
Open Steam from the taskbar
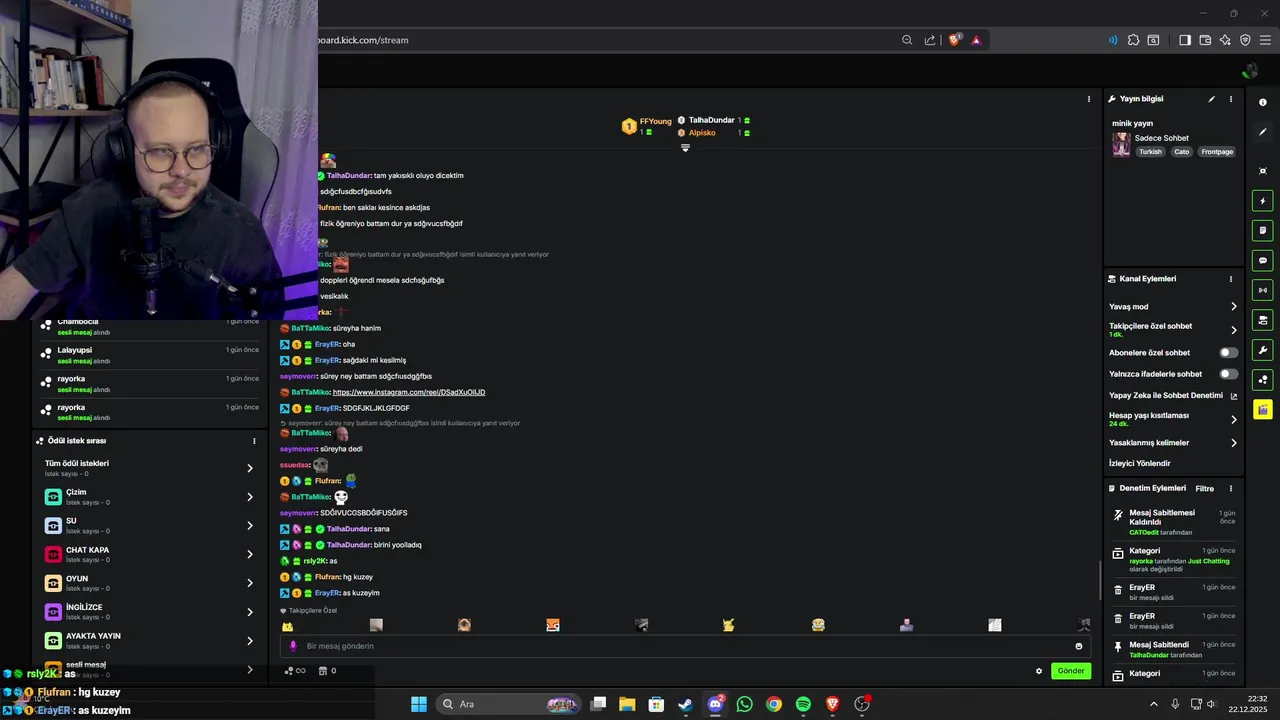(685, 704)
